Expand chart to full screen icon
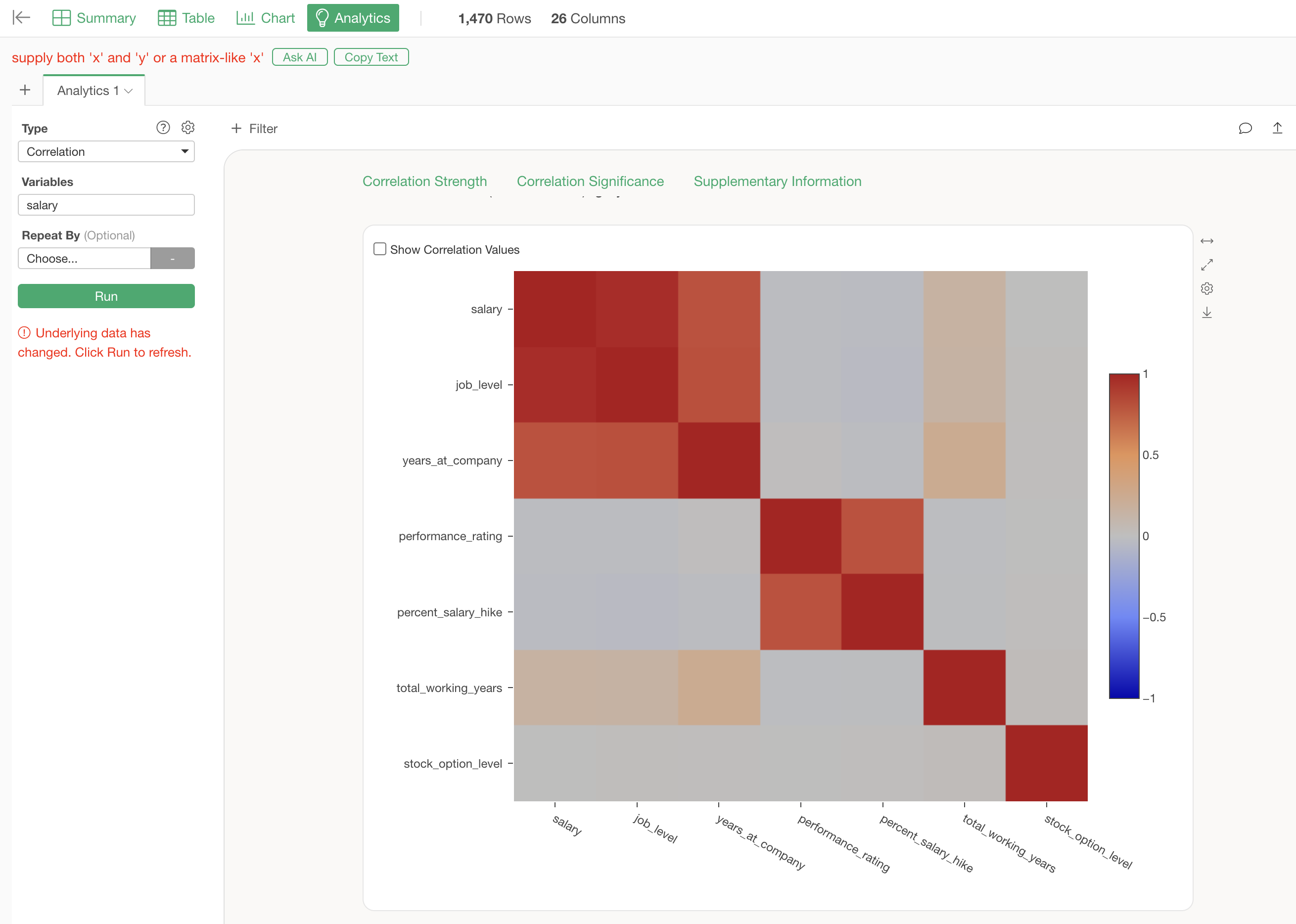The height and width of the screenshot is (924, 1296). (x=1206, y=265)
